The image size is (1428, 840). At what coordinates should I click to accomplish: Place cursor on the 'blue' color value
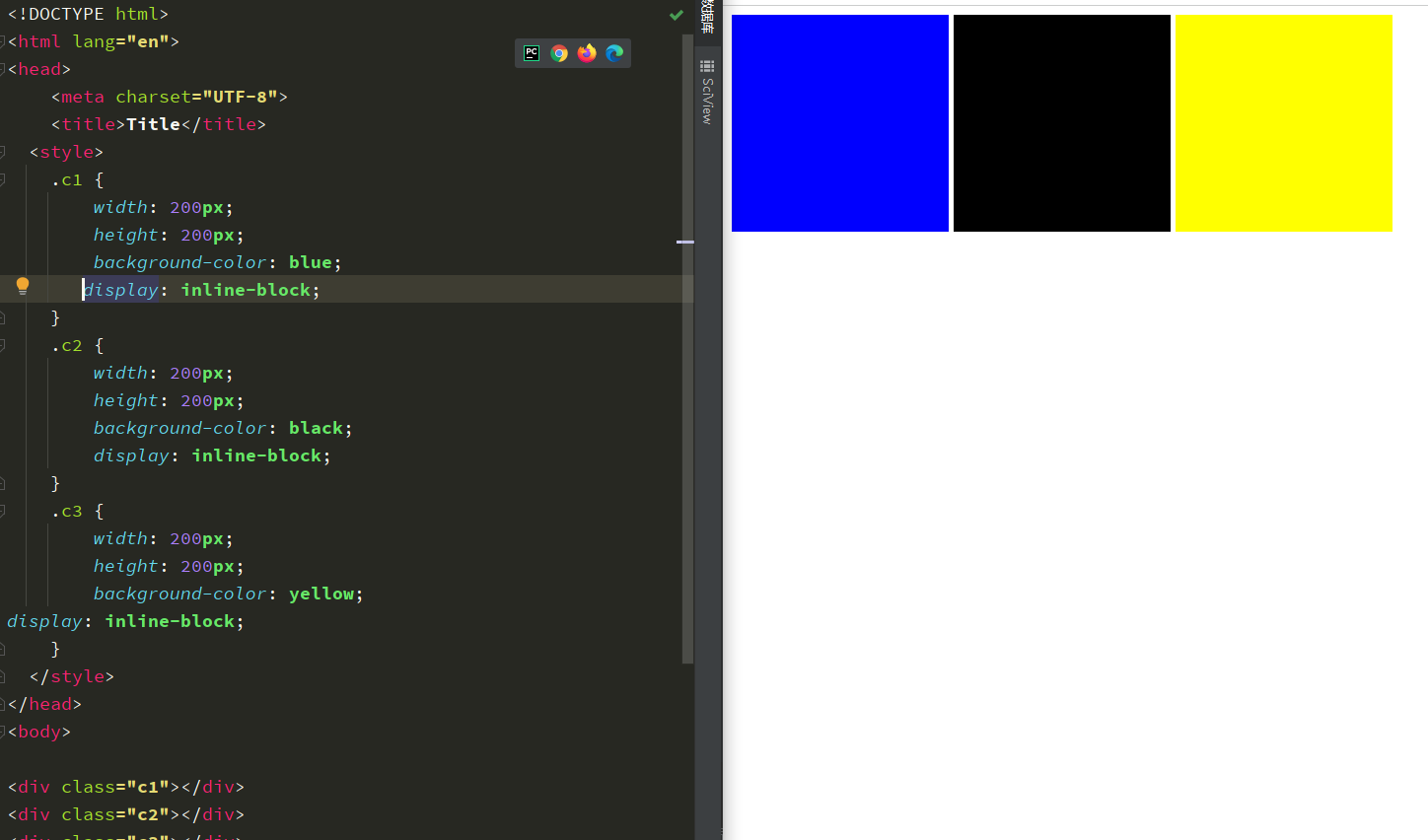coord(311,262)
